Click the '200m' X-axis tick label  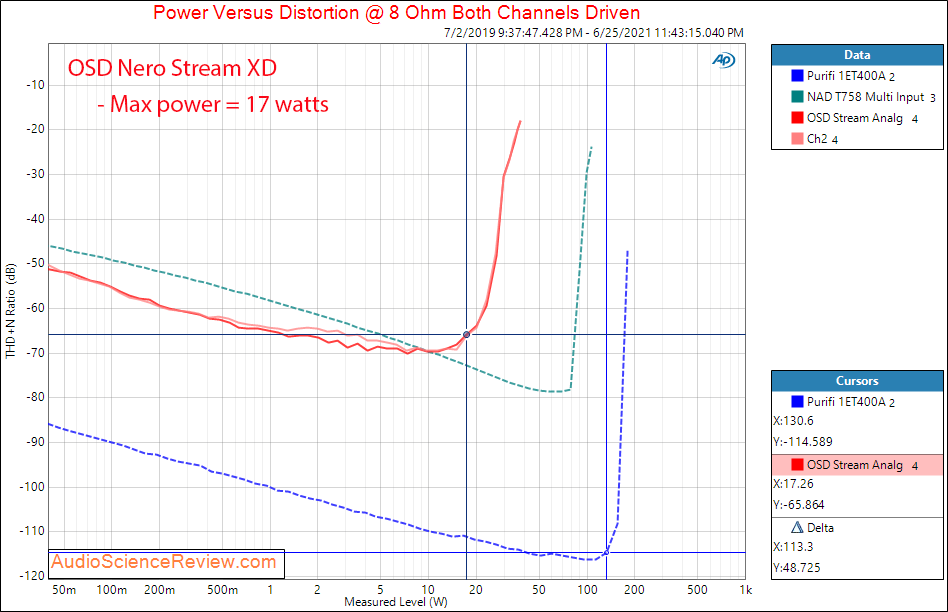coord(160,590)
